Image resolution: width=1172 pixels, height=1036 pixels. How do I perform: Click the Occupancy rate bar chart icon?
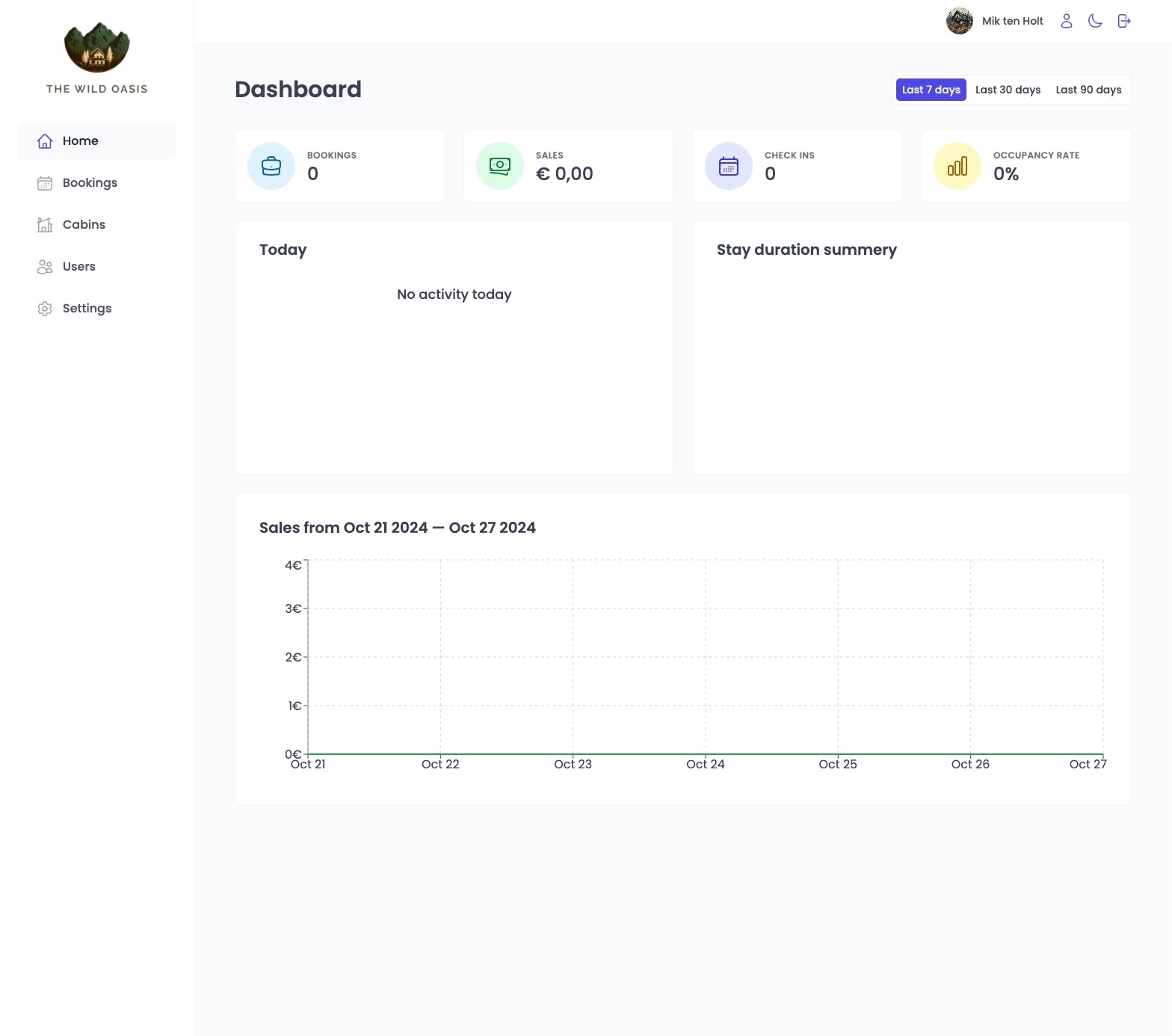957,166
